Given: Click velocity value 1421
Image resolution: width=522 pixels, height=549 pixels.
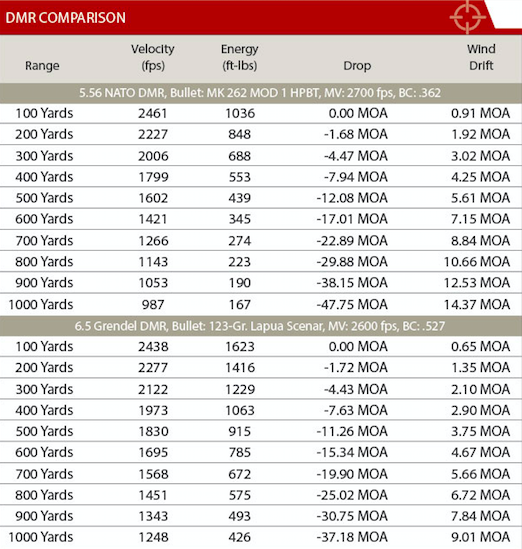Looking at the screenshot, I should (153, 219).
